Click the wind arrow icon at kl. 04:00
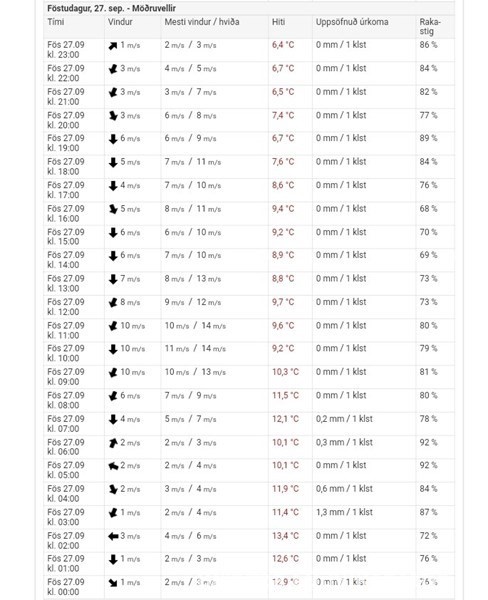This screenshot has width=488, height=600. coord(113,489)
